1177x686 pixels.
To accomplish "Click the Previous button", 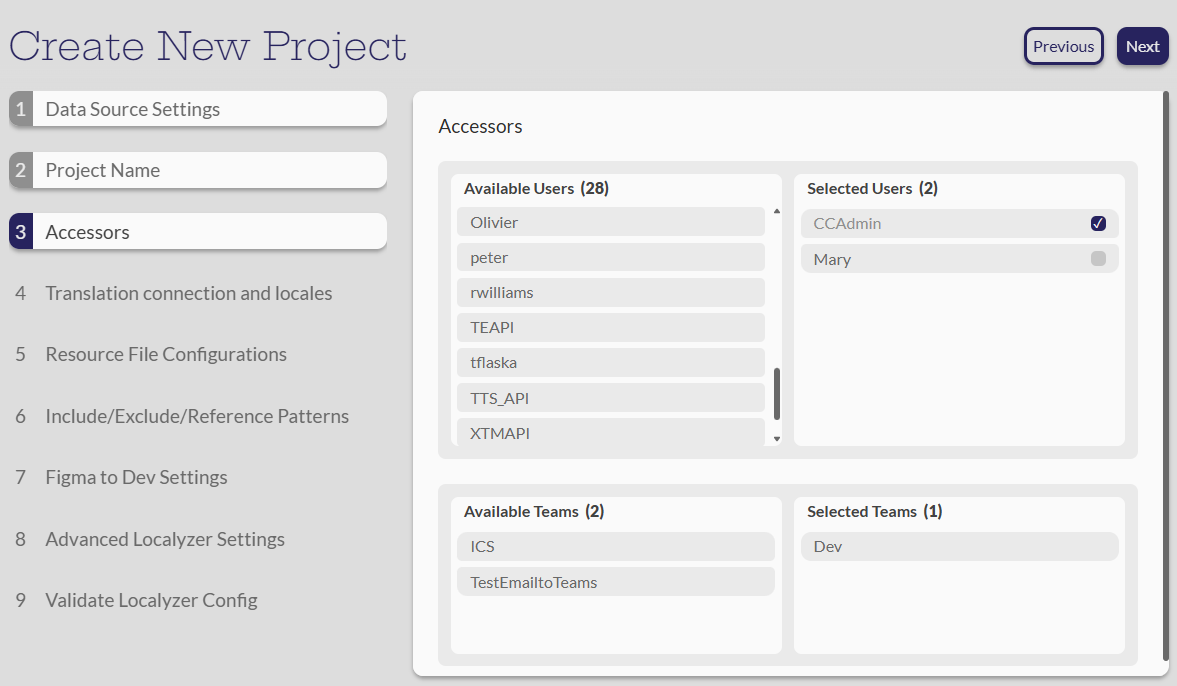I will pyautogui.click(x=1063, y=46).
